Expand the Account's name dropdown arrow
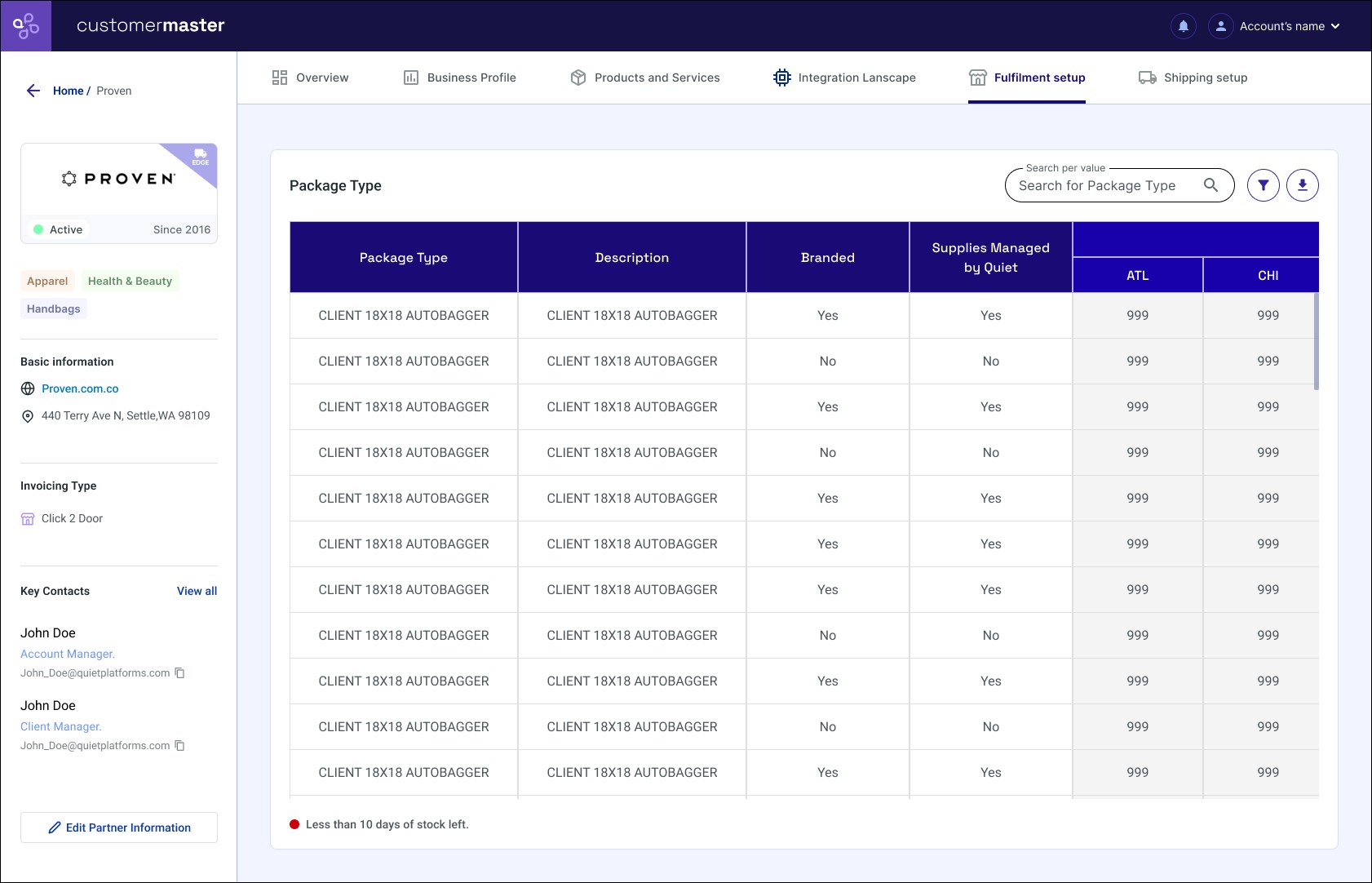The image size is (1372, 883). (1335, 26)
